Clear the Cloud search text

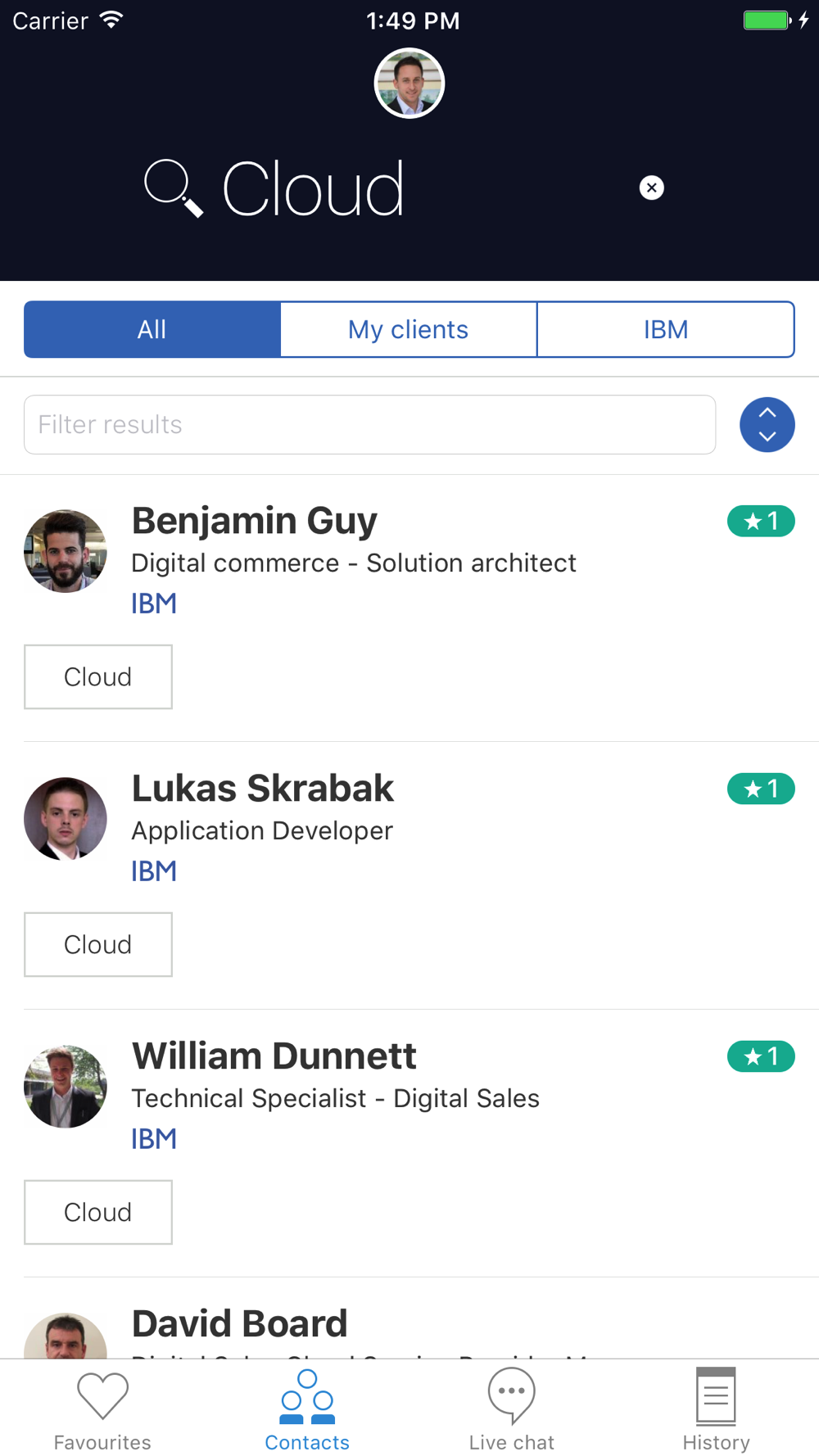click(x=651, y=188)
